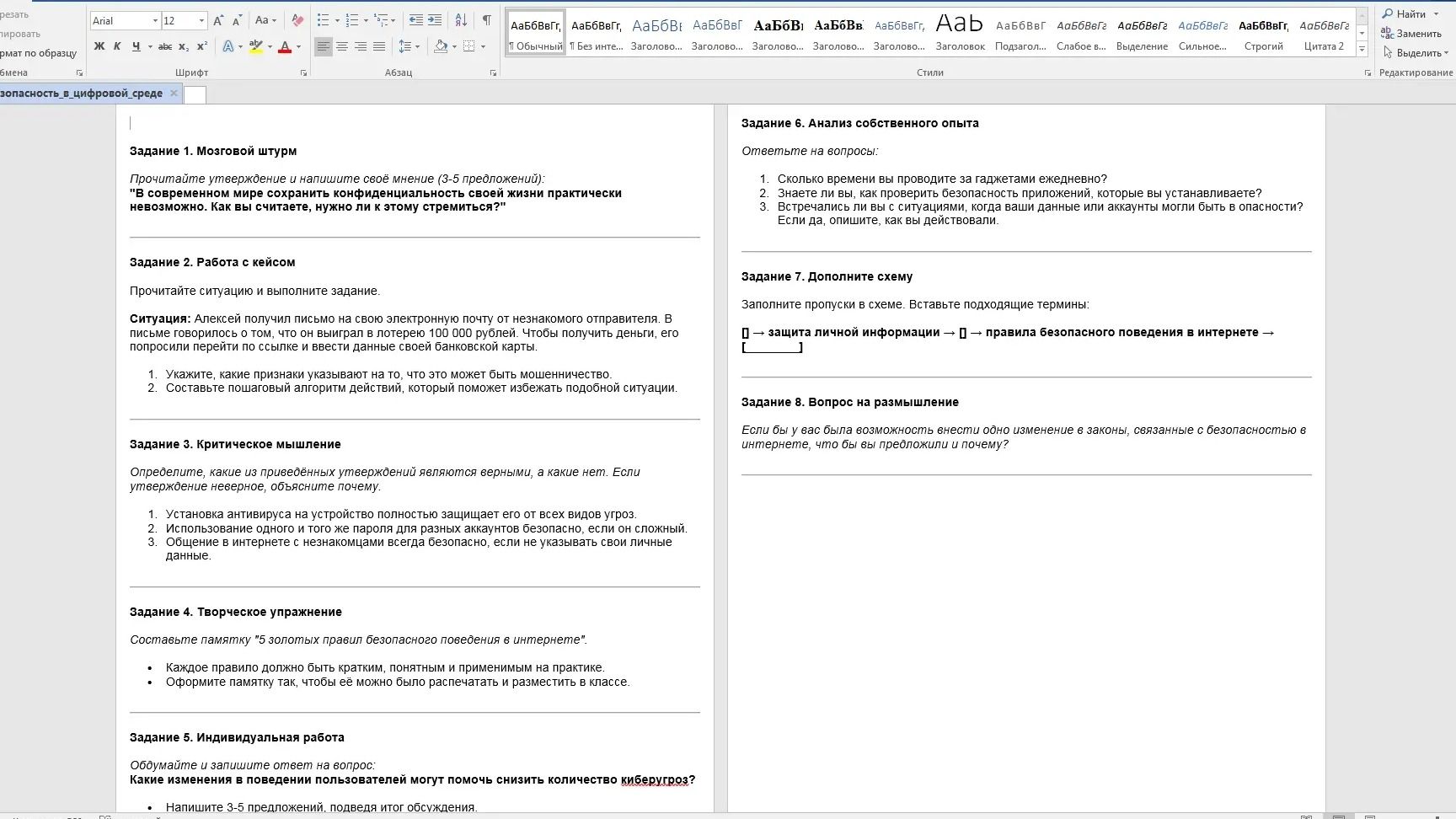
Task: Toggle italic formatting with the К button
Action: (x=117, y=46)
